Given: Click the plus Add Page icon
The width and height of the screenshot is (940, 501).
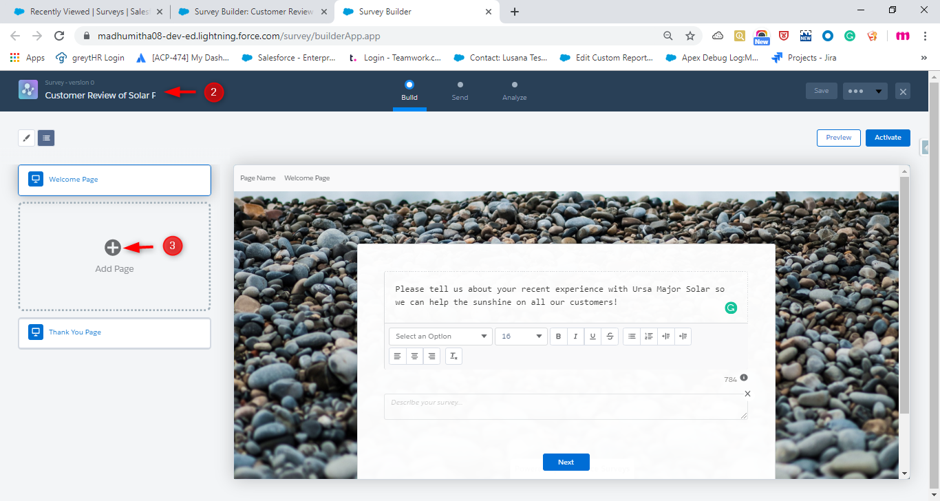Looking at the screenshot, I should 113,247.
